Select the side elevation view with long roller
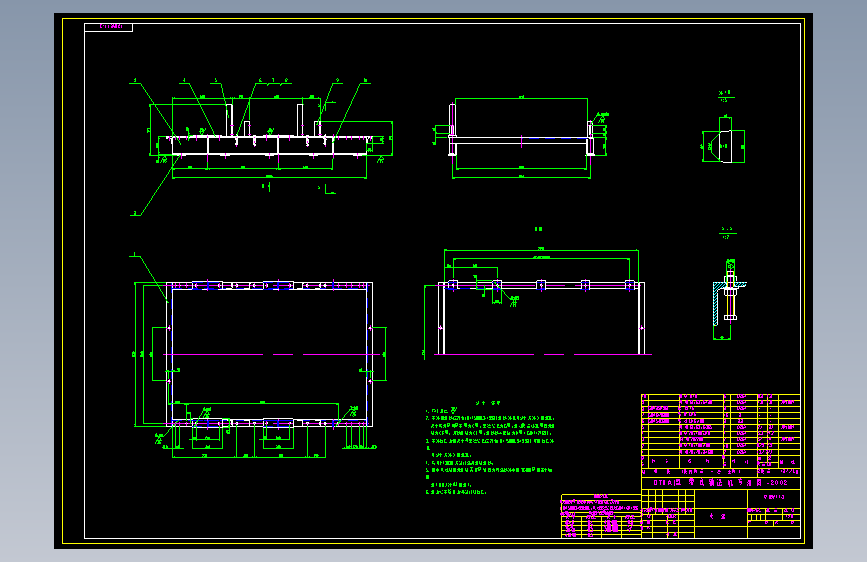Viewport: 867px width, 562px height. click(x=520, y=138)
